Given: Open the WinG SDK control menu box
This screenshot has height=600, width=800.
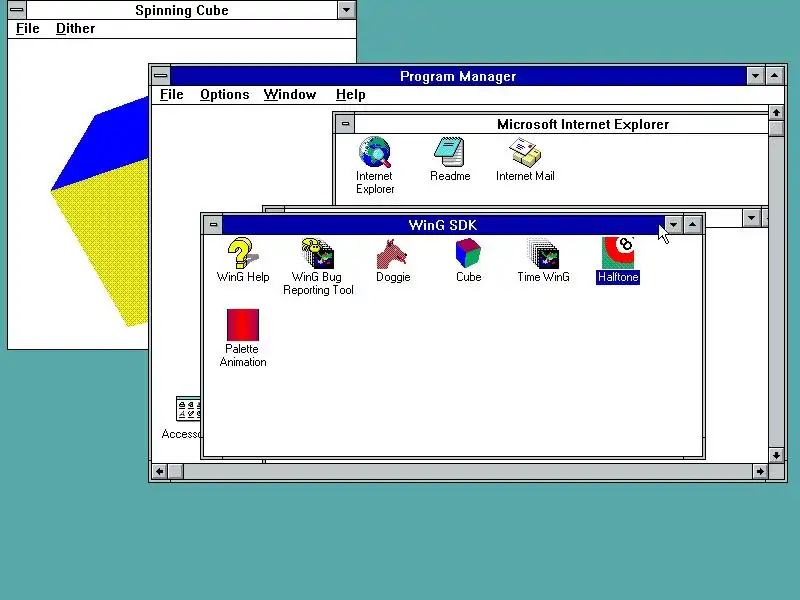Looking at the screenshot, I should point(213,224).
